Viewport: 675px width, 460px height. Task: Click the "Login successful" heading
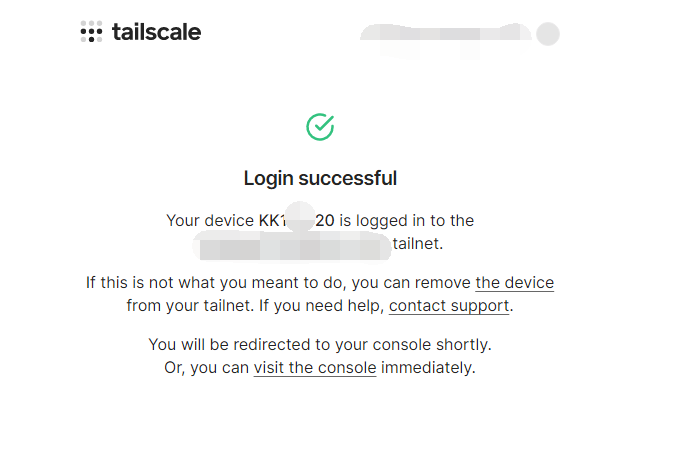(x=320, y=178)
